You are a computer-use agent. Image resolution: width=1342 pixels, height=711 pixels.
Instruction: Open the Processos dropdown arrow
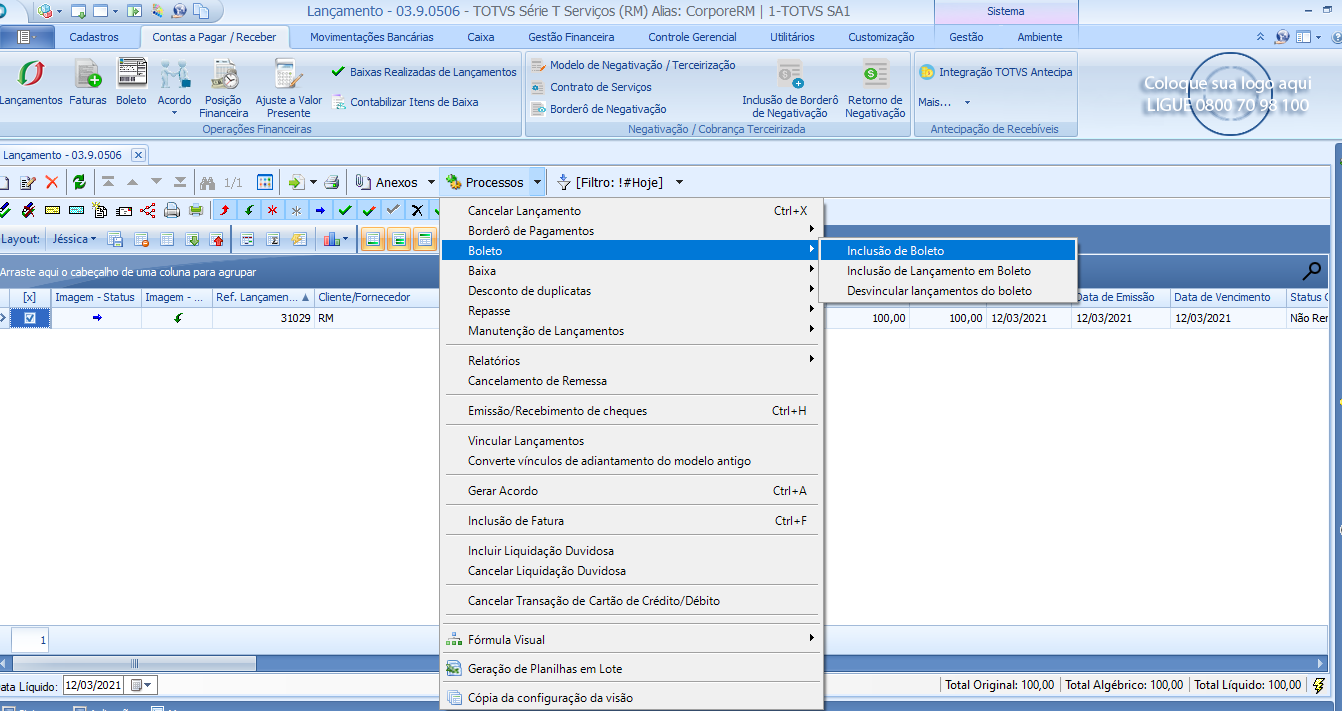(x=537, y=182)
